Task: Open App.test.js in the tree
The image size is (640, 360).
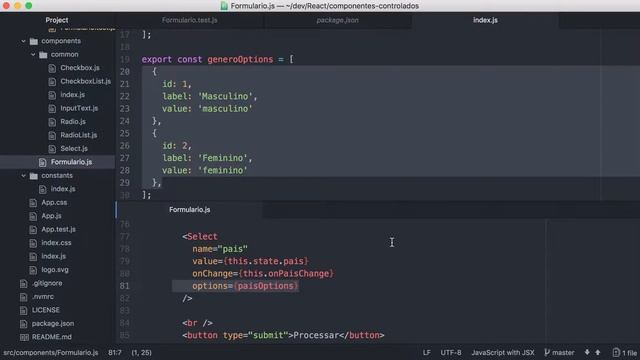Action: [58, 229]
